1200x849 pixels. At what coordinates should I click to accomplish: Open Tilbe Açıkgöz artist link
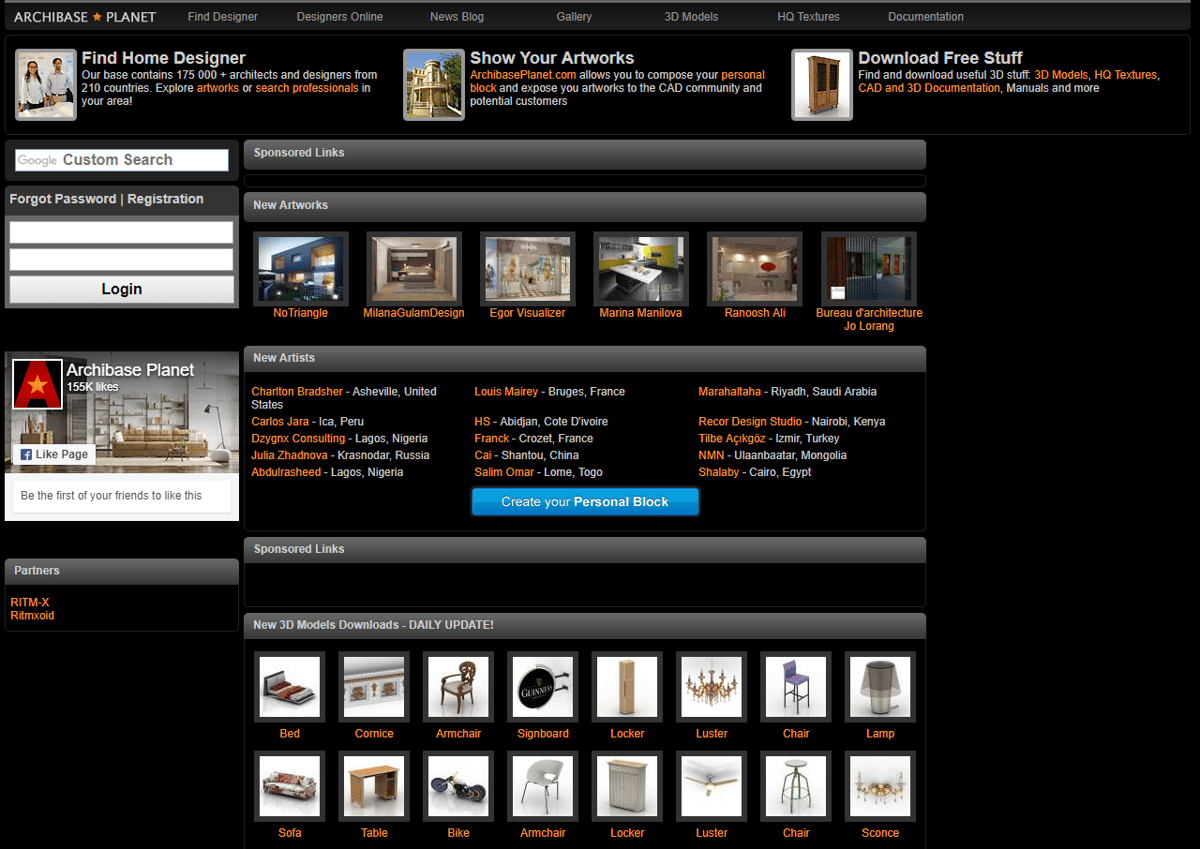(x=732, y=439)
